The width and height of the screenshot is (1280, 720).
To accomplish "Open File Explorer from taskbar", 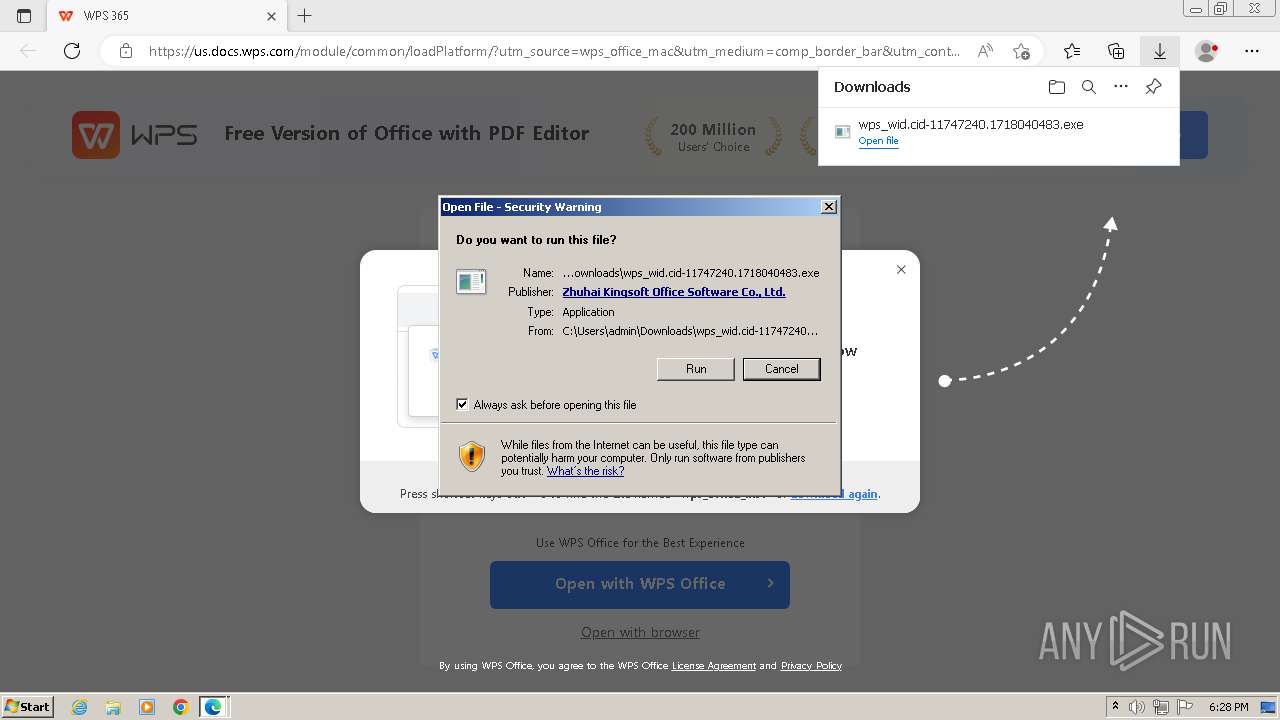I will 113,707.
